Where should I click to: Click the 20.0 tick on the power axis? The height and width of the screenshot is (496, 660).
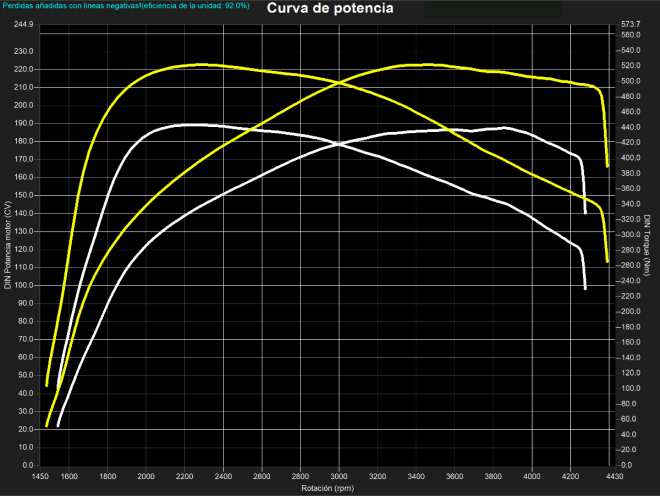coord(26,429)
